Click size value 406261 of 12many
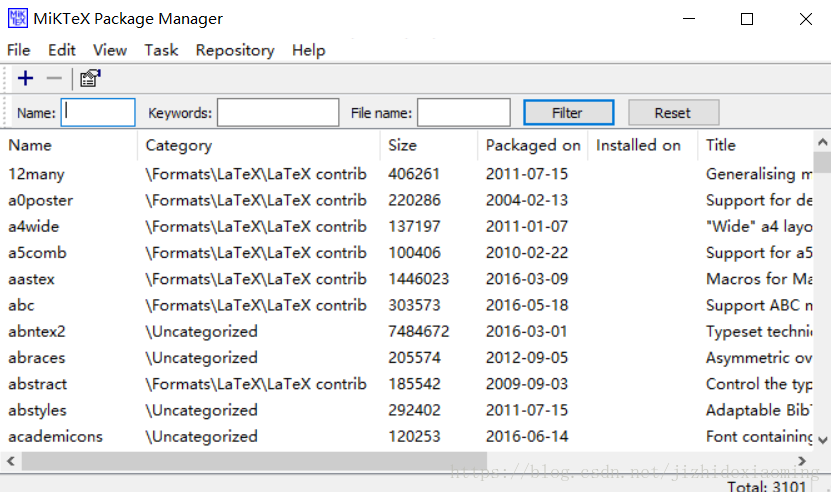Image resolution: width=831 pixels, height=492 pixels. click(x=414, y=174)
